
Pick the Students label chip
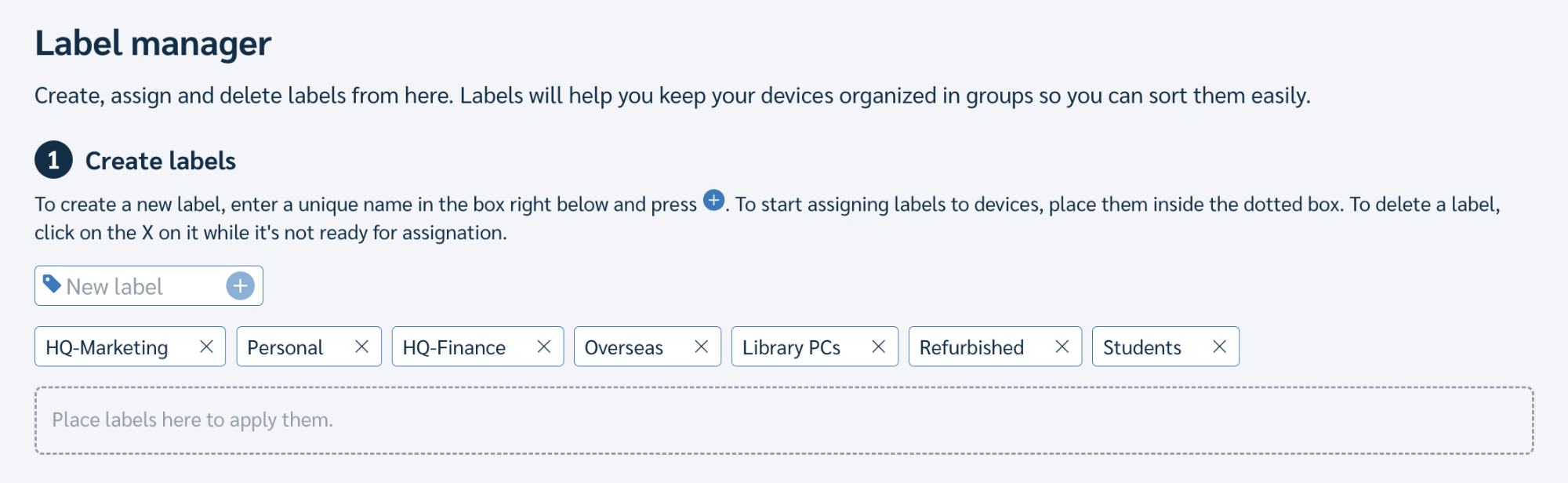click(1142, 347)
